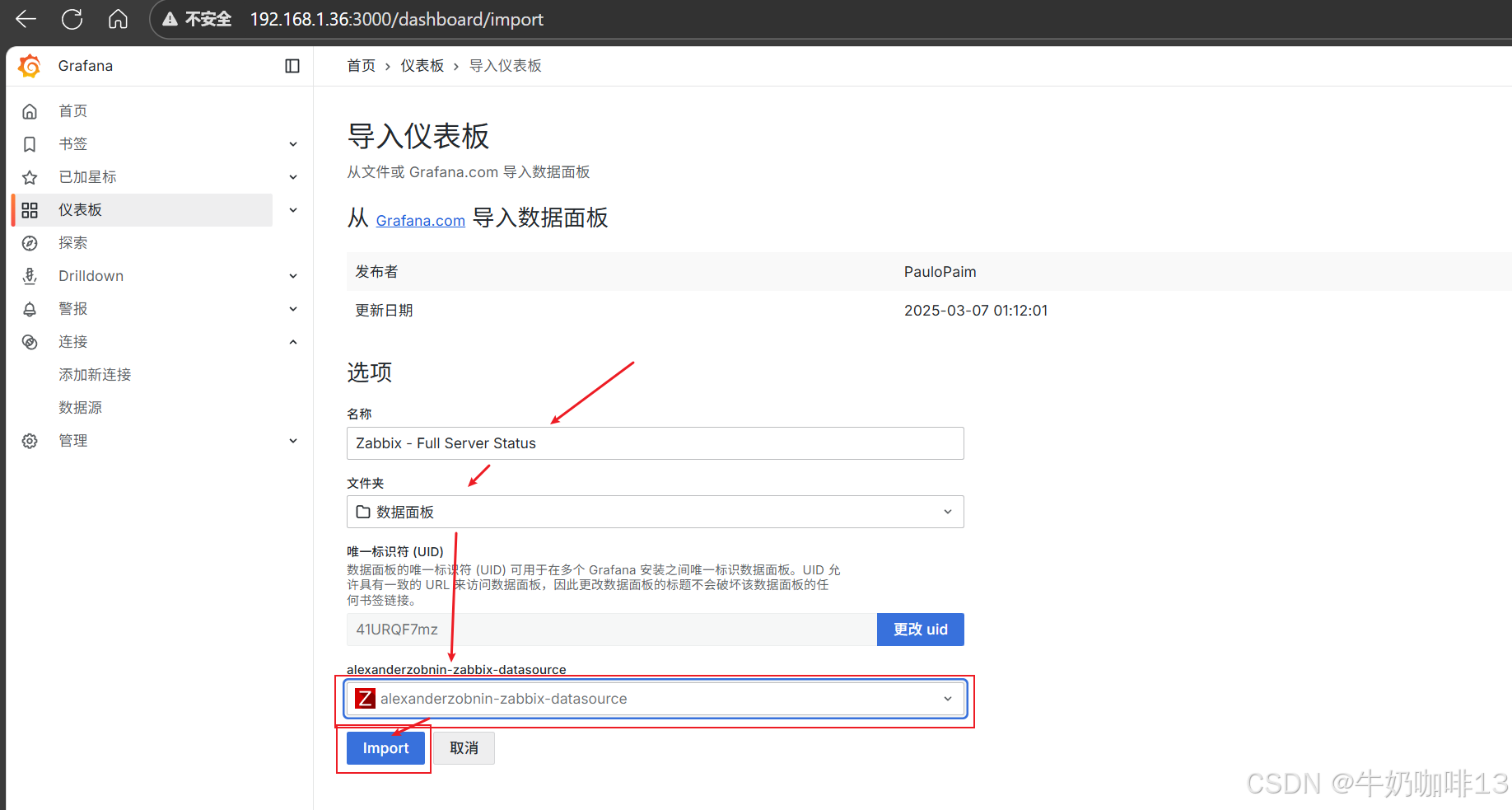Reload the page with the refresh icon
Viewport: 1512px width, 810px height.
pos(72,19)
